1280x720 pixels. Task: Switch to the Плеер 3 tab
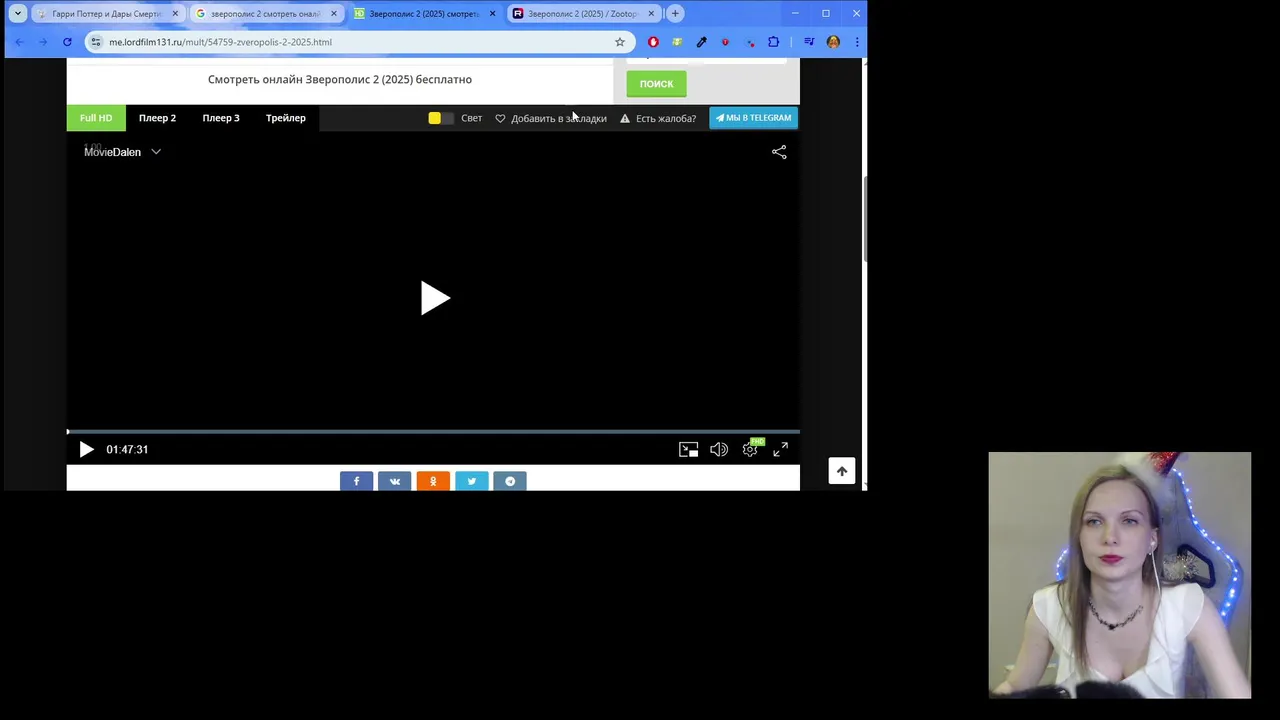[221, 118]
